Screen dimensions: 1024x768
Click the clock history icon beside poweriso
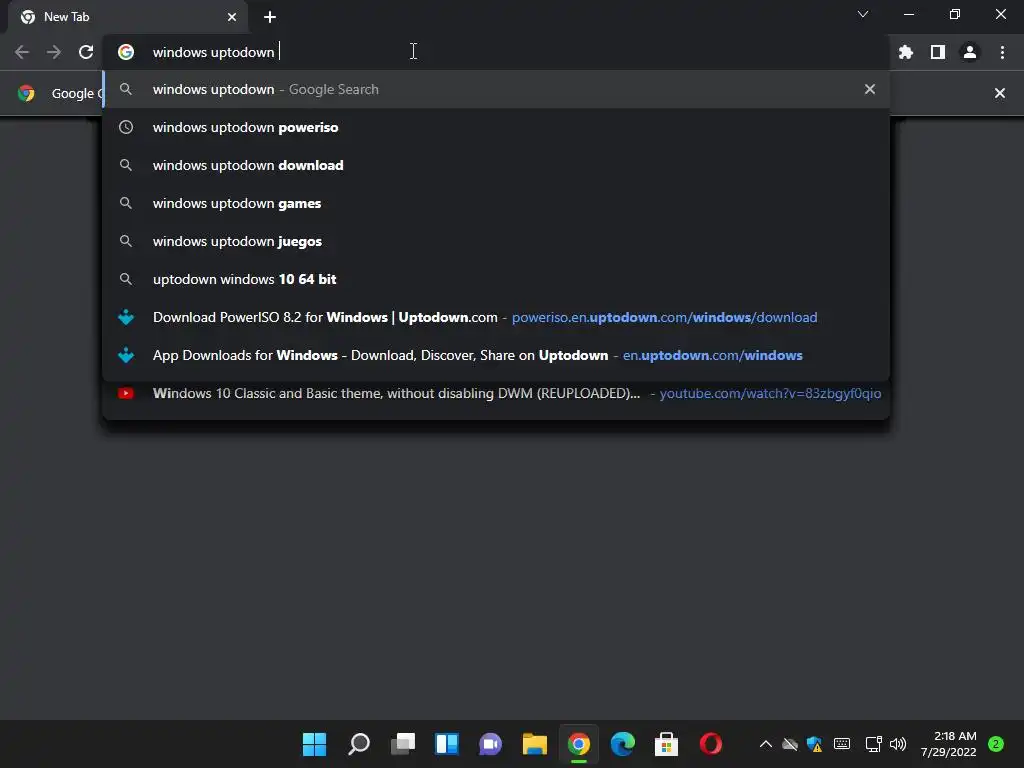tap(126, 127)
